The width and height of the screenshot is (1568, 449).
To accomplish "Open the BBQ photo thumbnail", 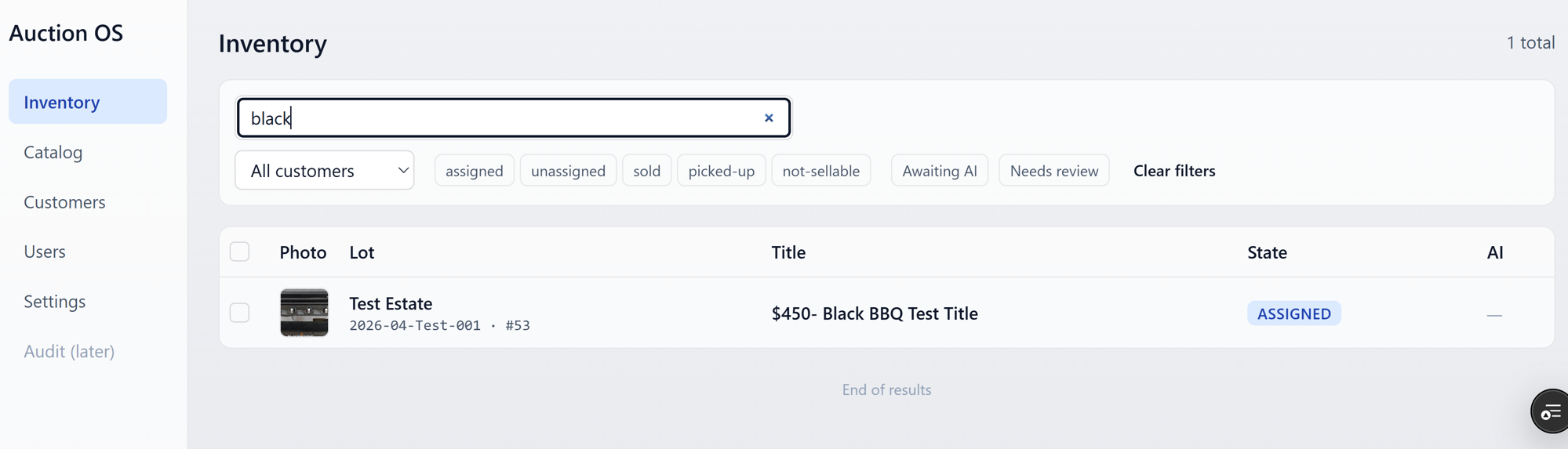I will 304,313.
